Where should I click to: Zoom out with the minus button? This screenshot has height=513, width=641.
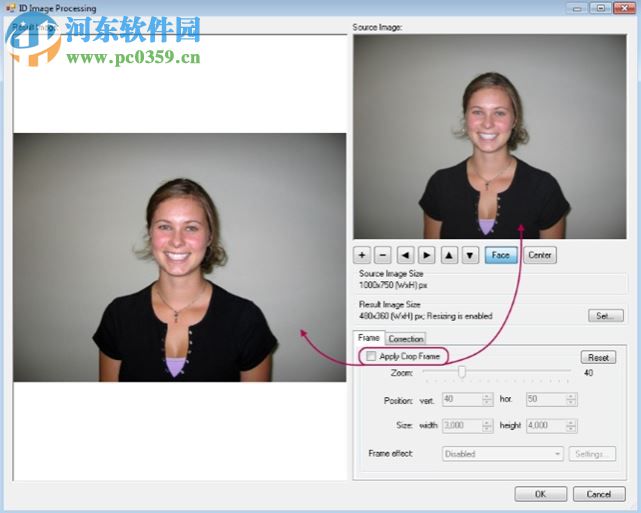click(383, 255)
